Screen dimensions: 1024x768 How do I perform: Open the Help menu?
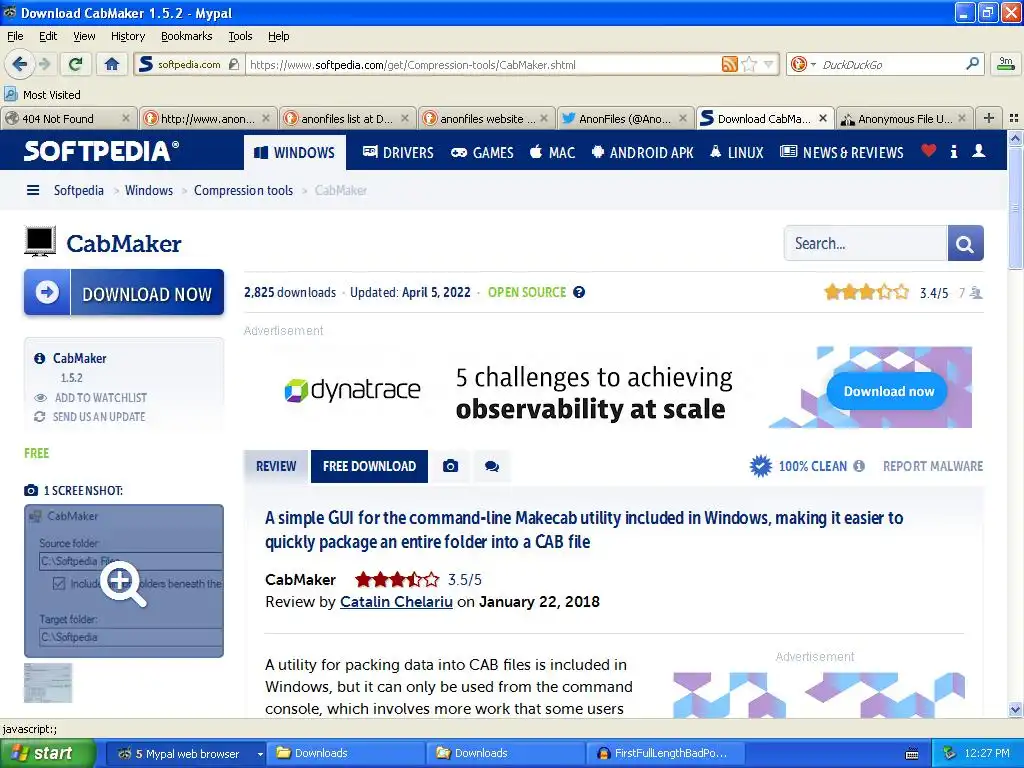(278, 36)
